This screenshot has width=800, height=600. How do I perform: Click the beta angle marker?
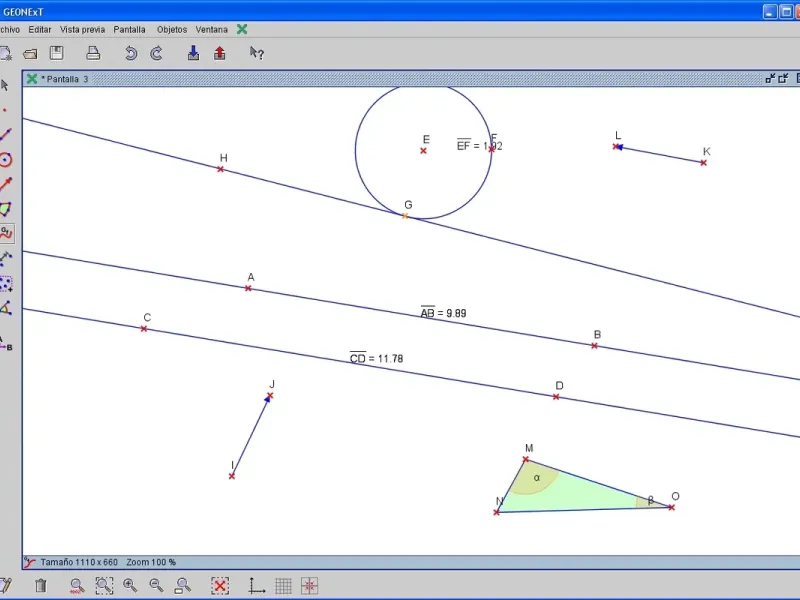click(x=651, y=500)
